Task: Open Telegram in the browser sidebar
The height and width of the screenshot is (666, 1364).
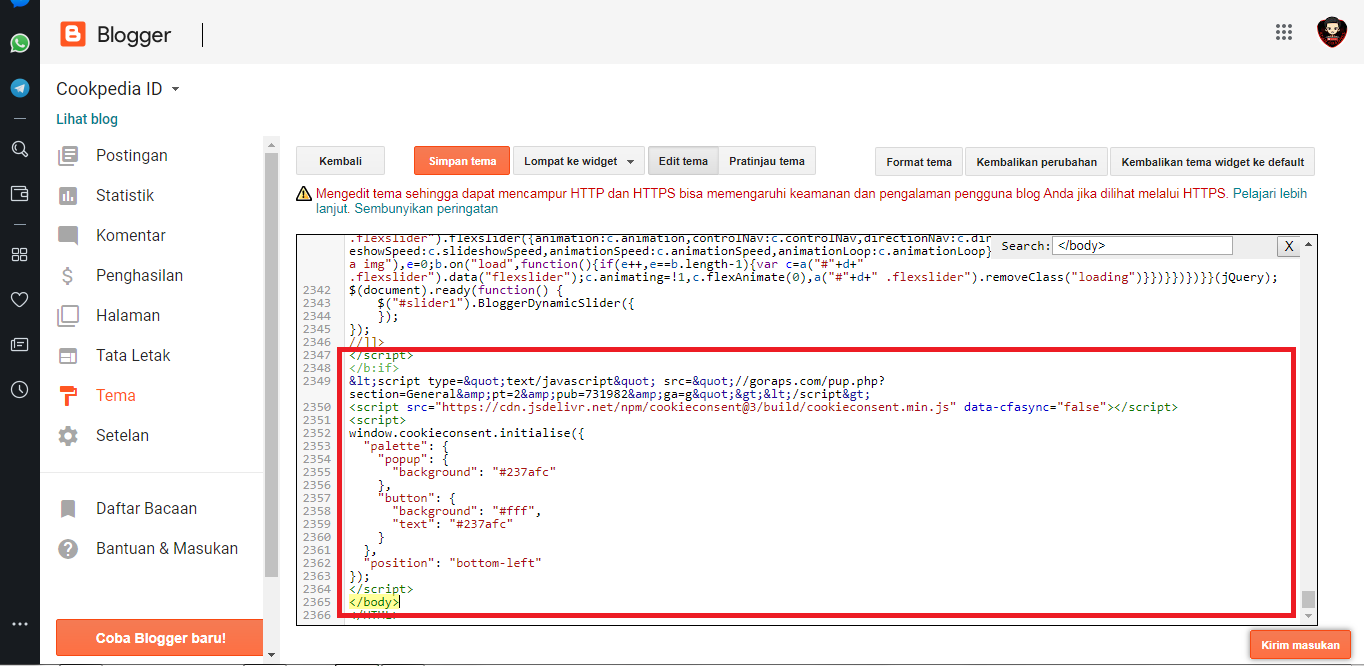Action: coord(19,88)
